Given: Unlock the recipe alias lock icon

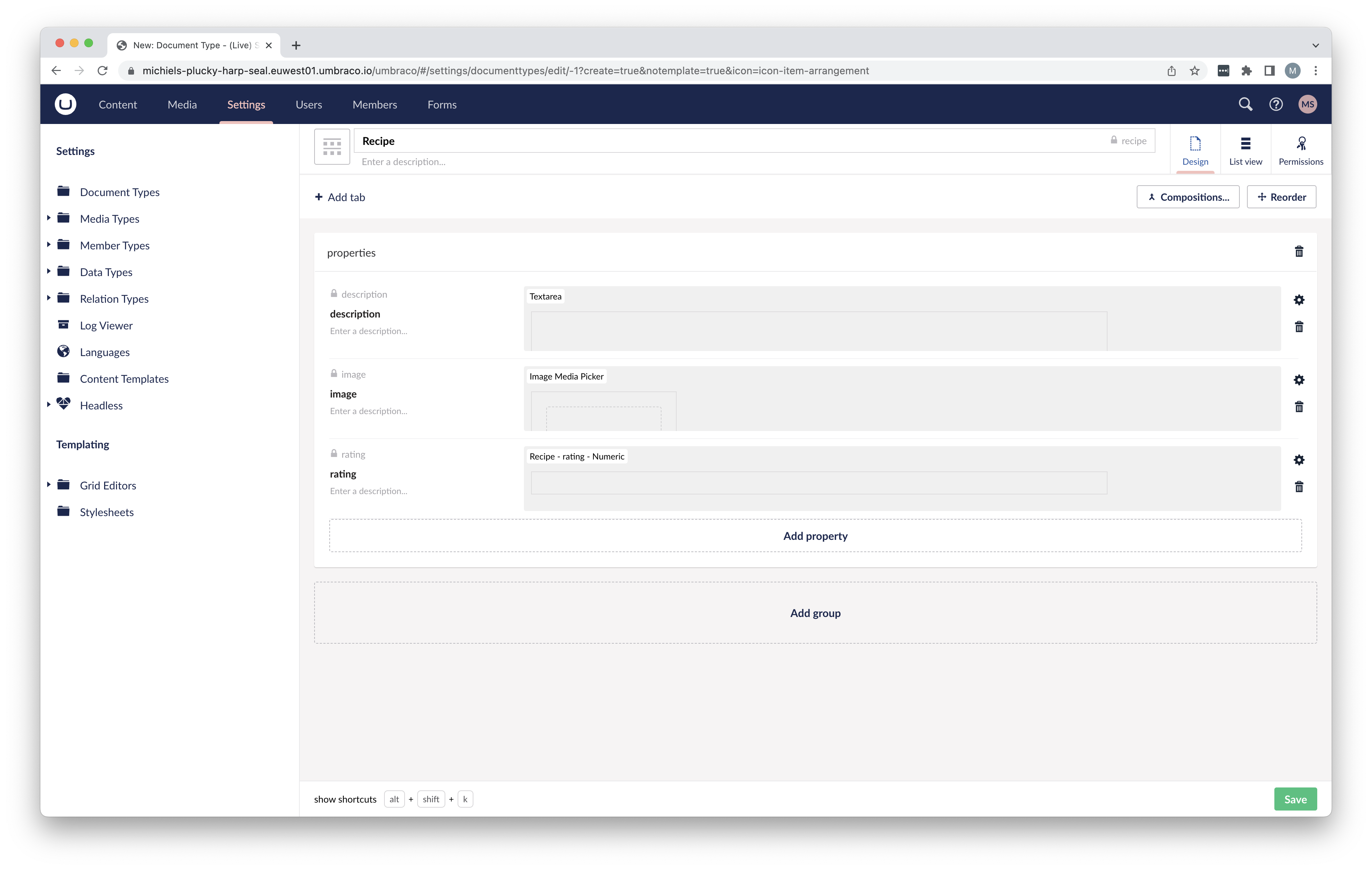Looking at the screenshot, I should point(1113,140).
